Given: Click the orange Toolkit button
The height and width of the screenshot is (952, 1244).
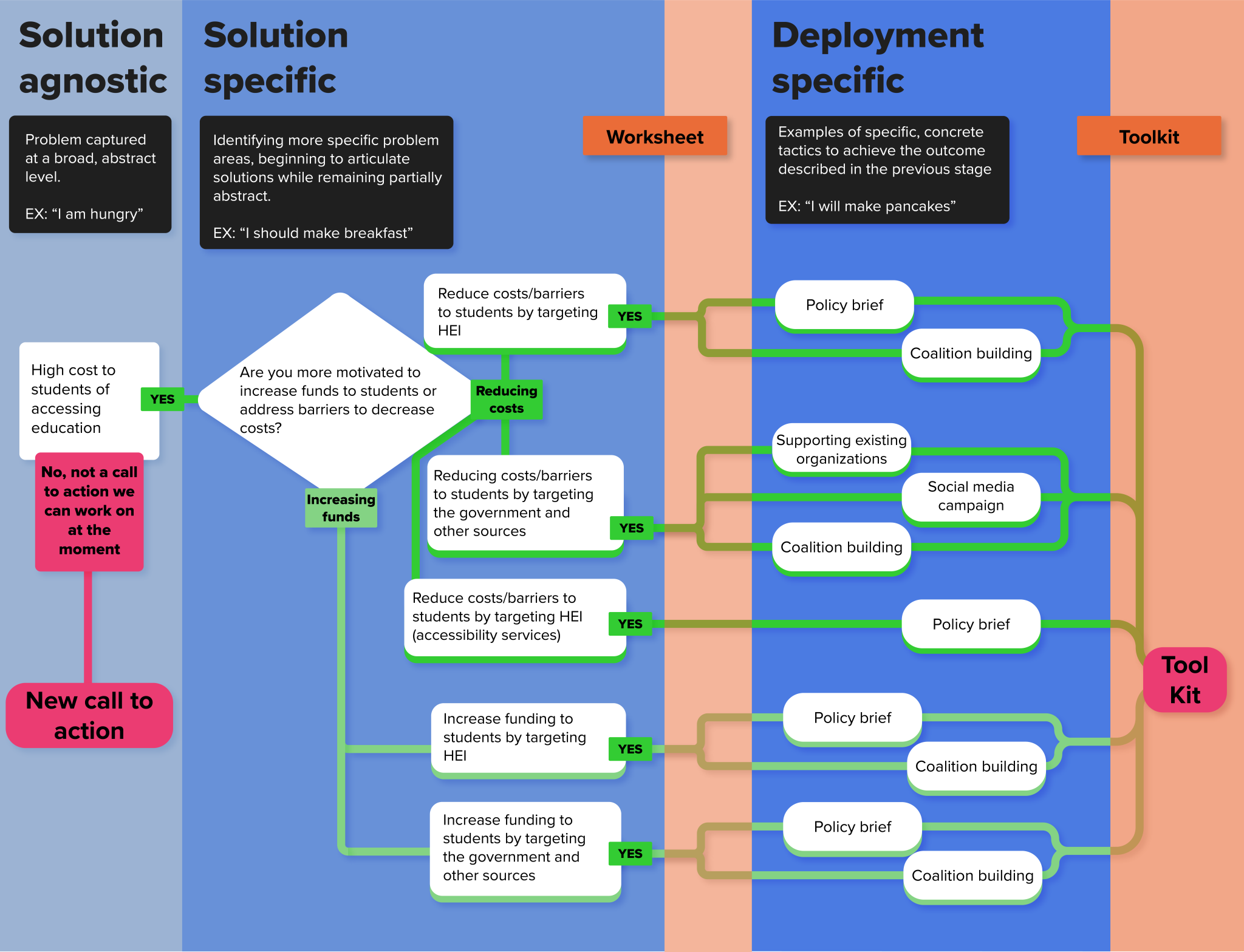Looking at the screenshot, I should (1148, 136).
